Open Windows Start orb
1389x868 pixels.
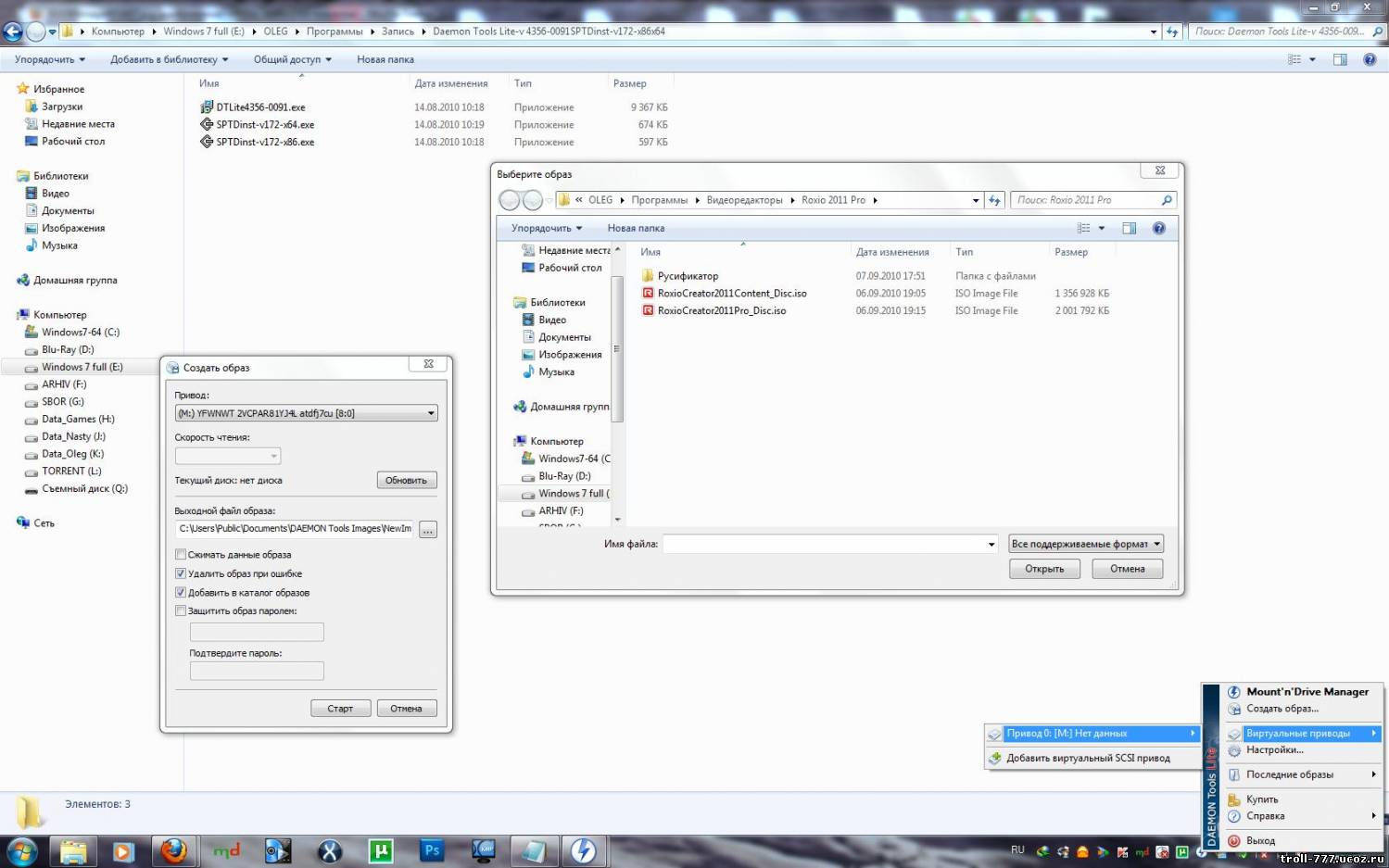(21, 850)
